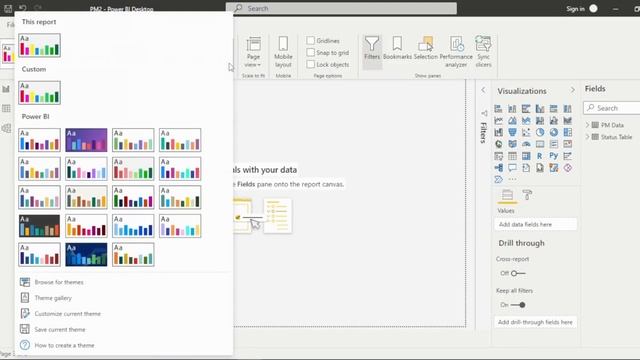
Task: Expand the Status Table
Action: [587, 137]
